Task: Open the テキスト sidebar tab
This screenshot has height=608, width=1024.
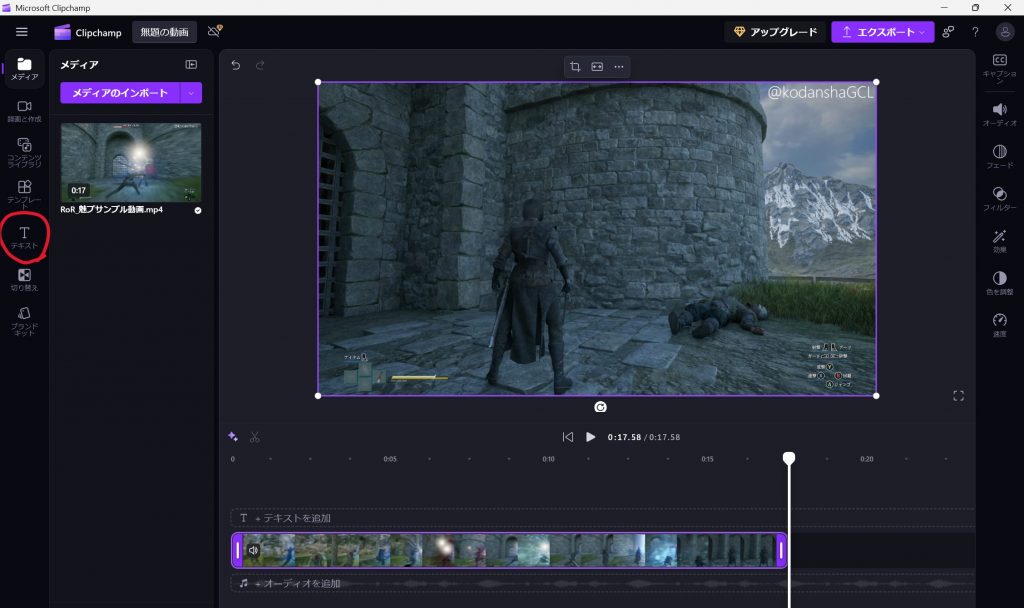Action: coord(24,237)
